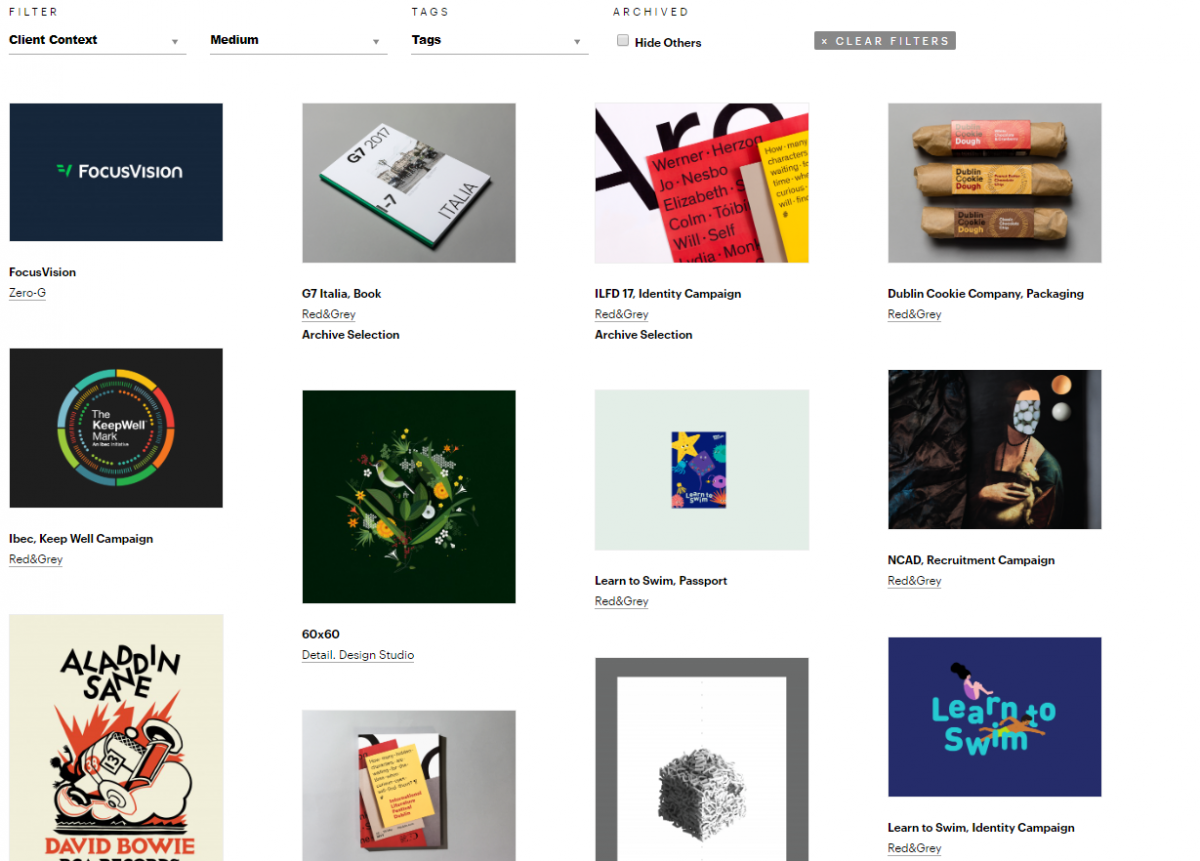Click the Red&Grey link under NCAD

(x=915, y=581)
